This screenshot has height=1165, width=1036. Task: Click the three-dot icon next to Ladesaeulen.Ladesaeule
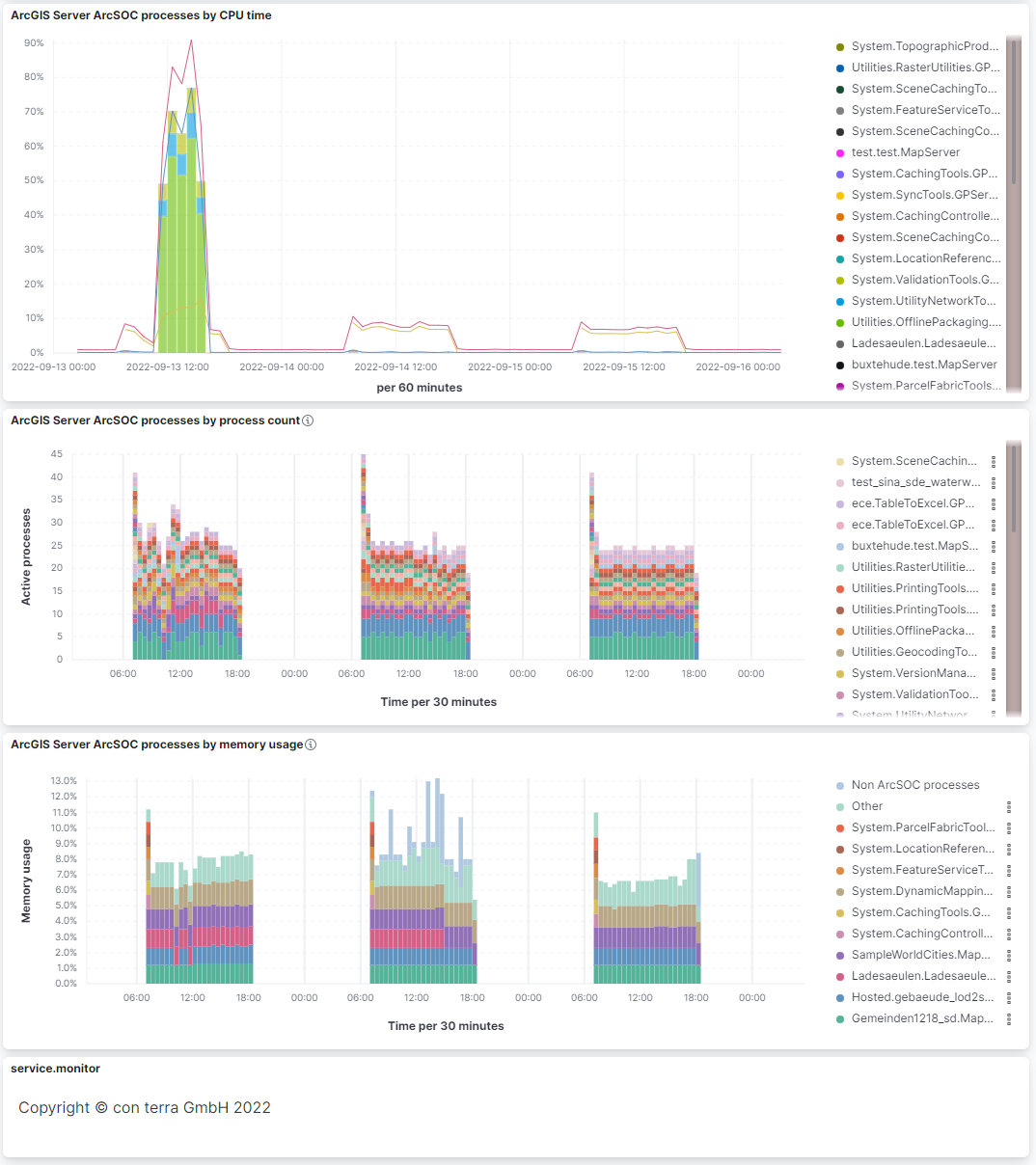point(1011,976)
